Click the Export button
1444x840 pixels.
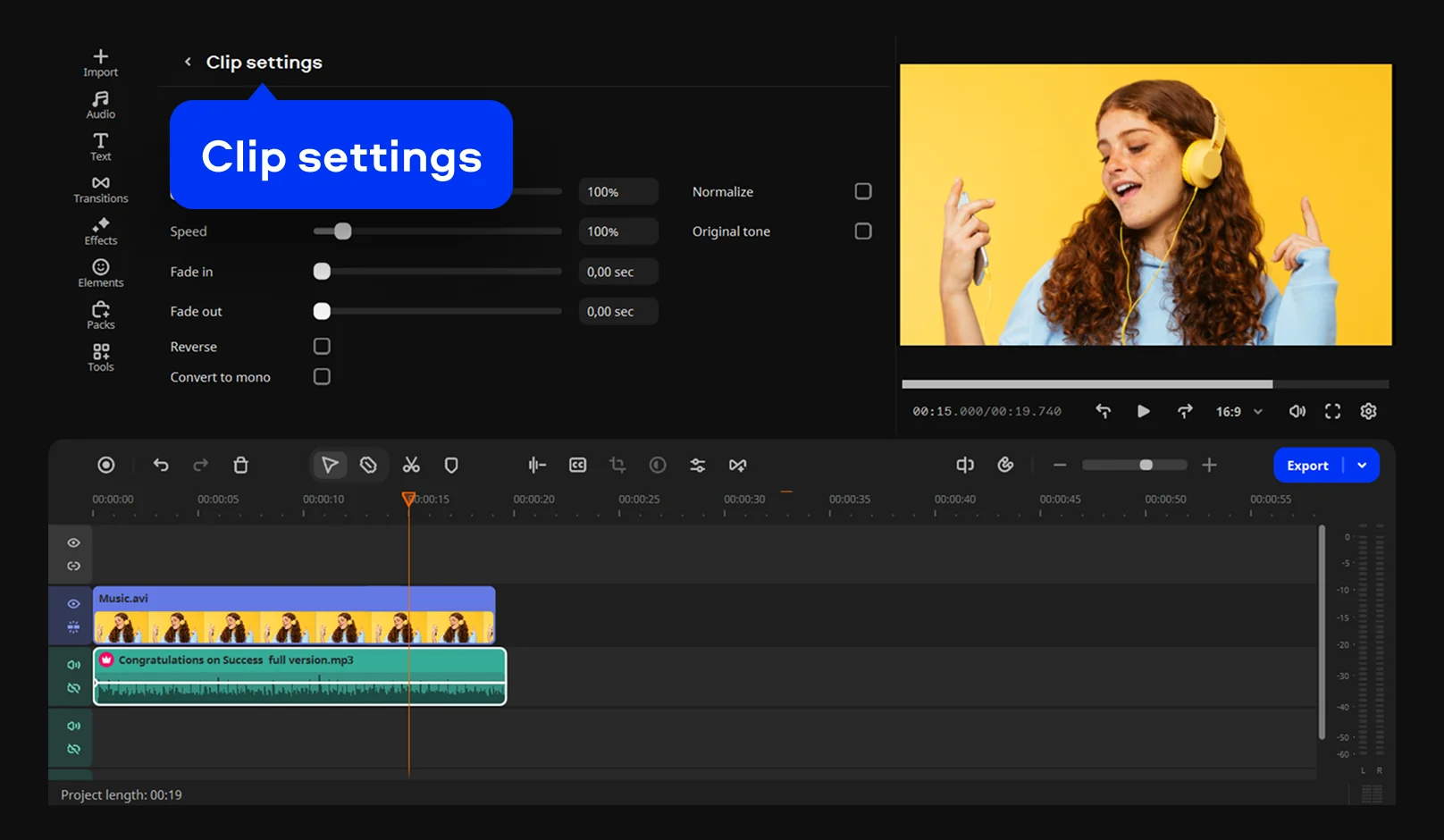[1307, 466]
